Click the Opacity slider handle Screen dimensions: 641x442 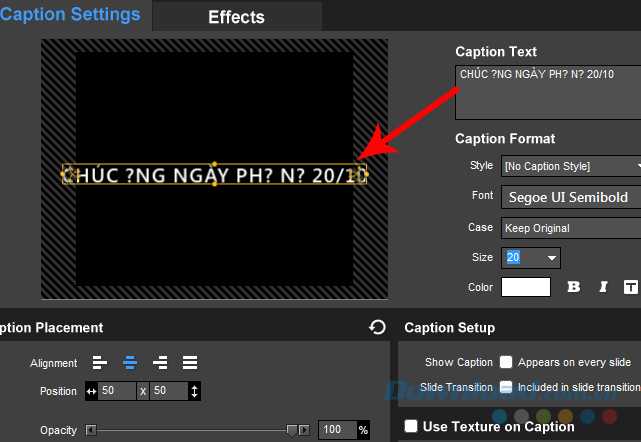point(292,430)
